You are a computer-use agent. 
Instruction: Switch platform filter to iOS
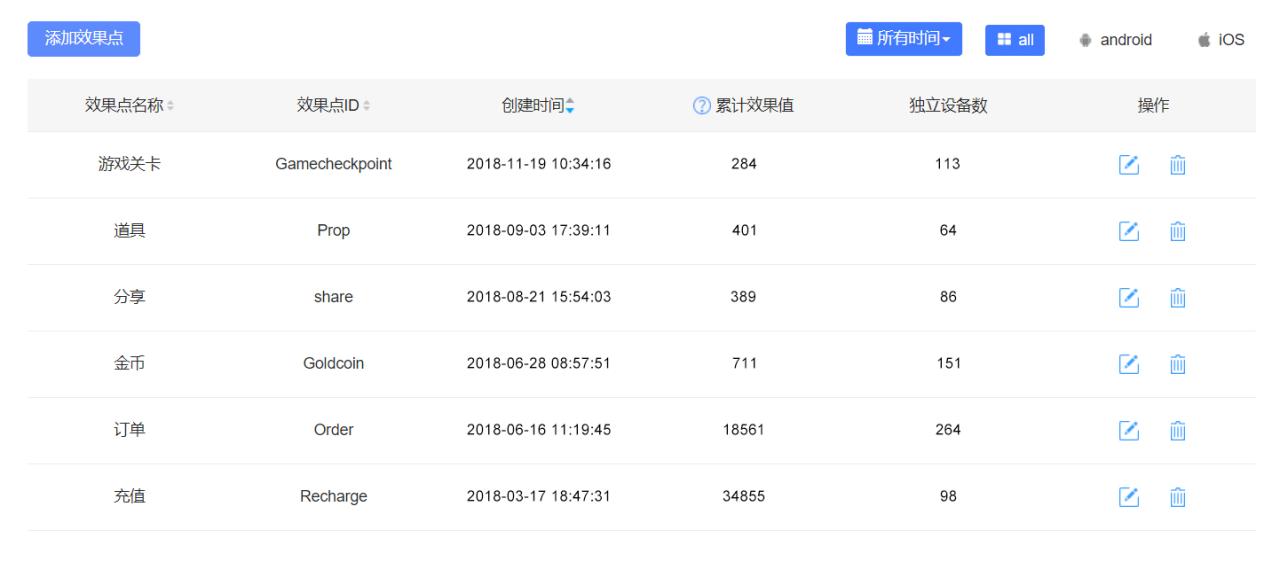[x=1221, y=40]
